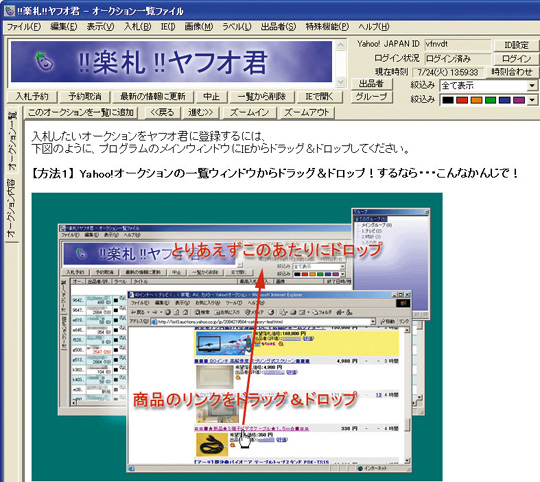Open the 全て表示 filter dropdown
Viewport: 540px width, 482px height.
(532, 85)
